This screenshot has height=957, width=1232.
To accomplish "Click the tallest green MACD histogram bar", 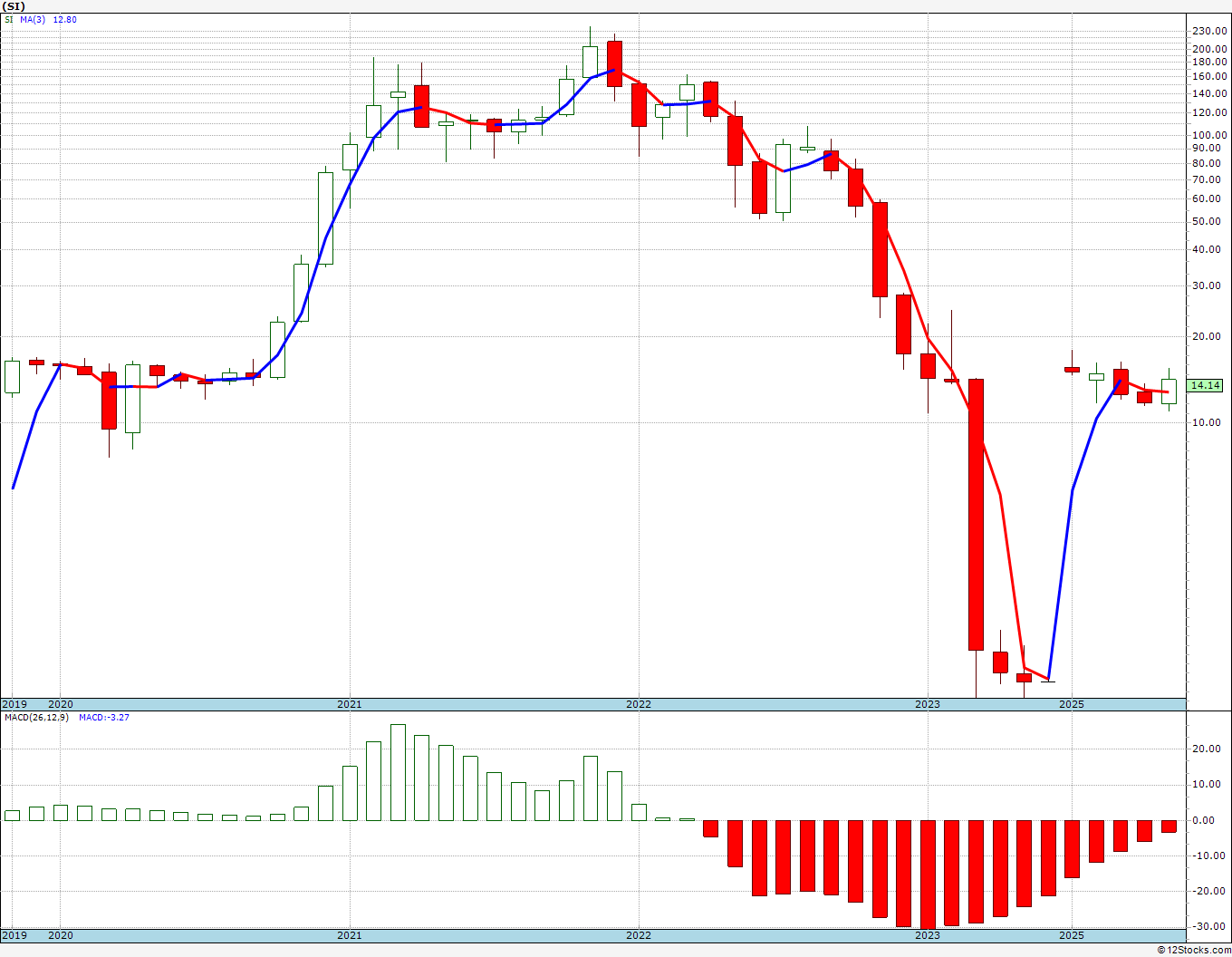I will point(398,772).
